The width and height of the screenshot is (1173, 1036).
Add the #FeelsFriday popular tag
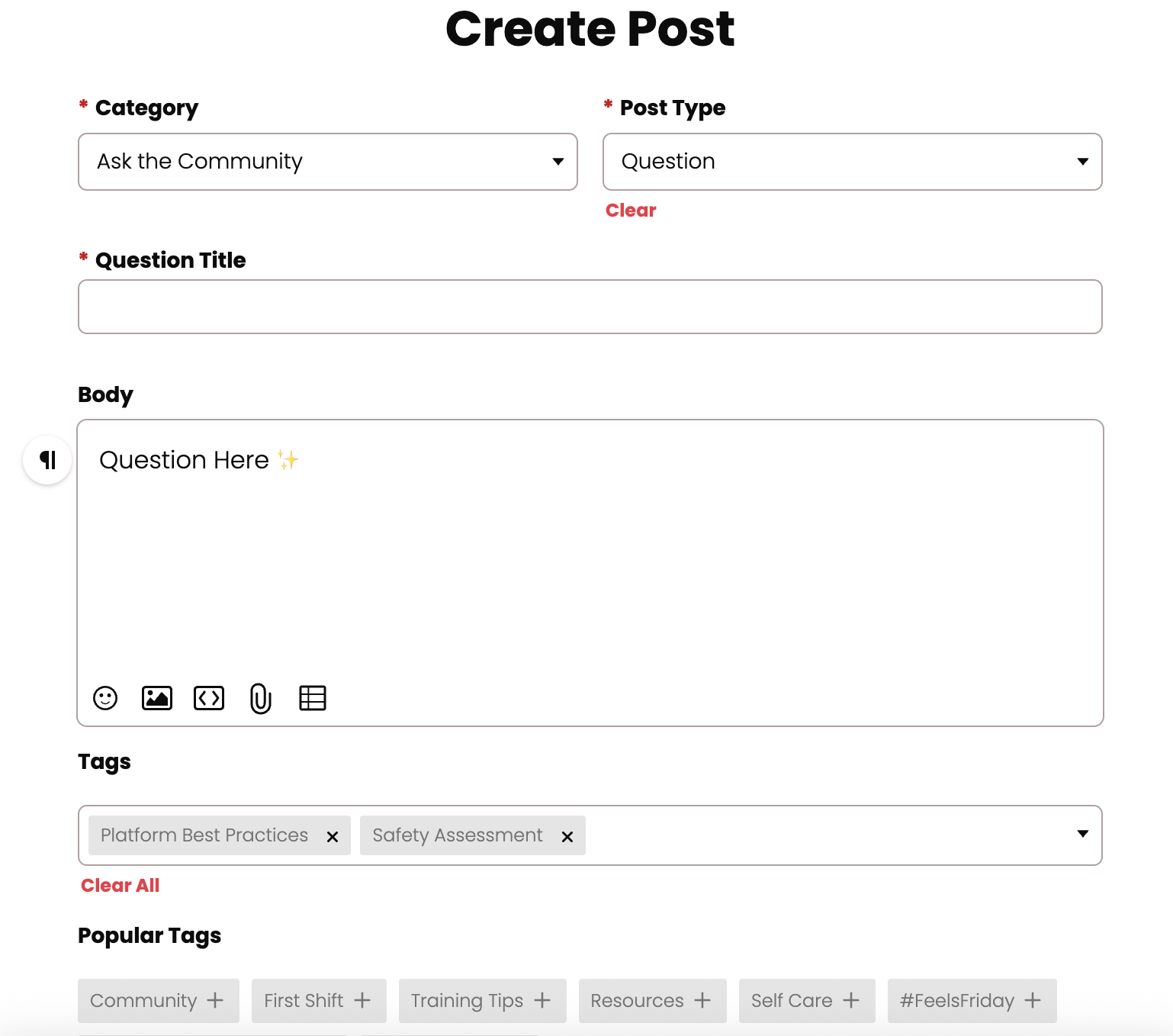coord(972,1001)
